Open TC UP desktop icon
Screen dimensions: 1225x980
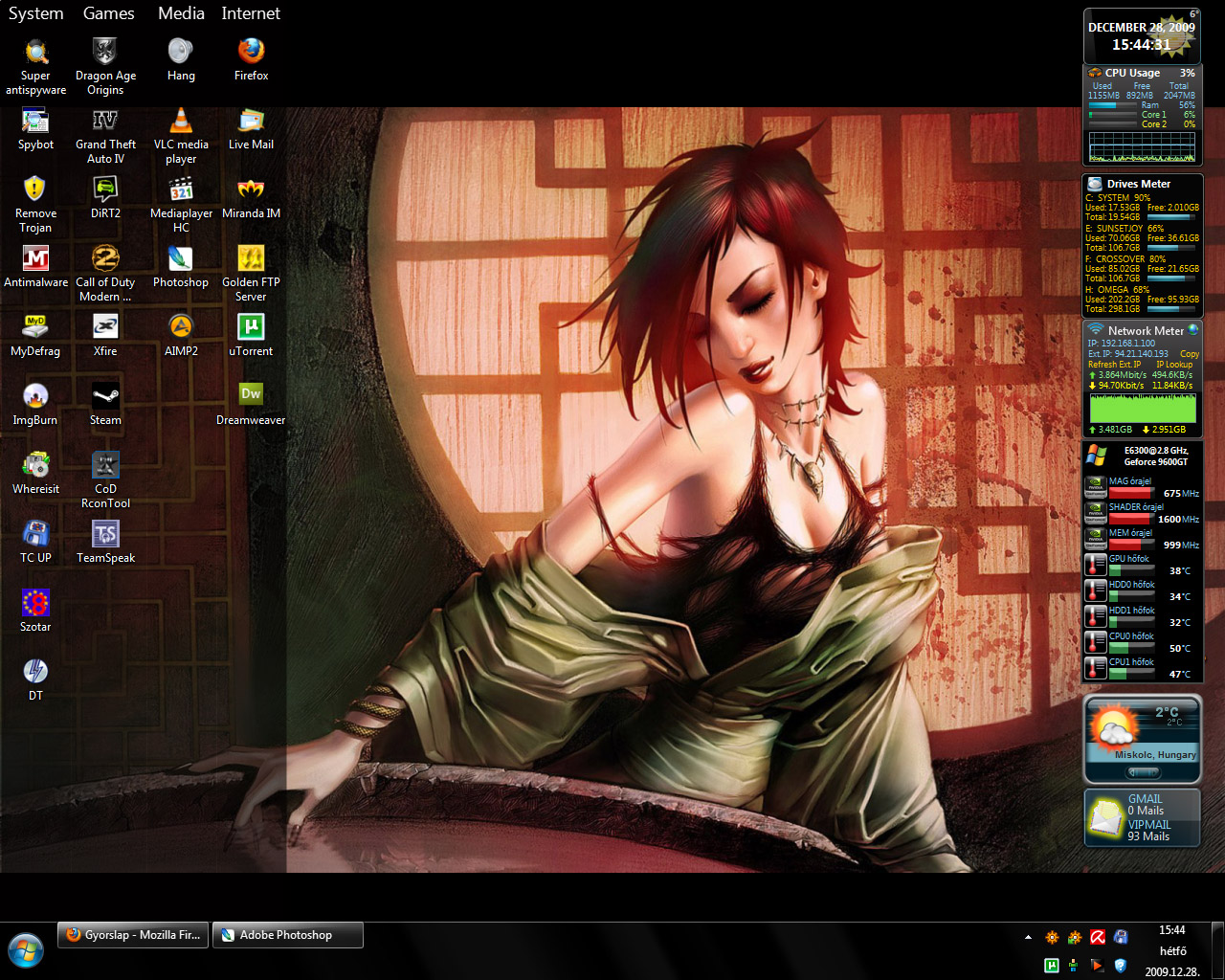tap(35, 542)
